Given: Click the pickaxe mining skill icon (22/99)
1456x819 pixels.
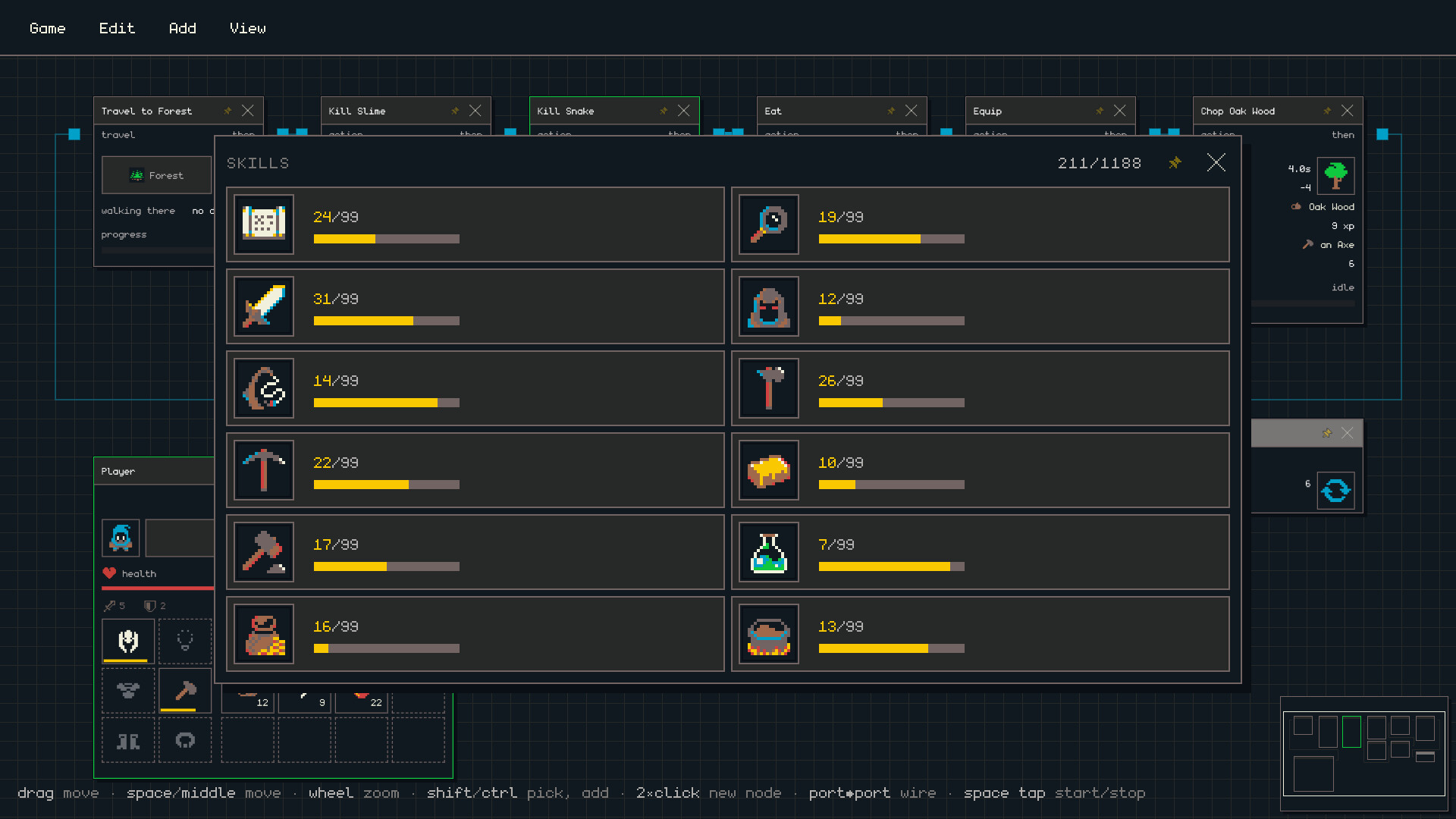Looking at the screenshot, I should (264, 470).
